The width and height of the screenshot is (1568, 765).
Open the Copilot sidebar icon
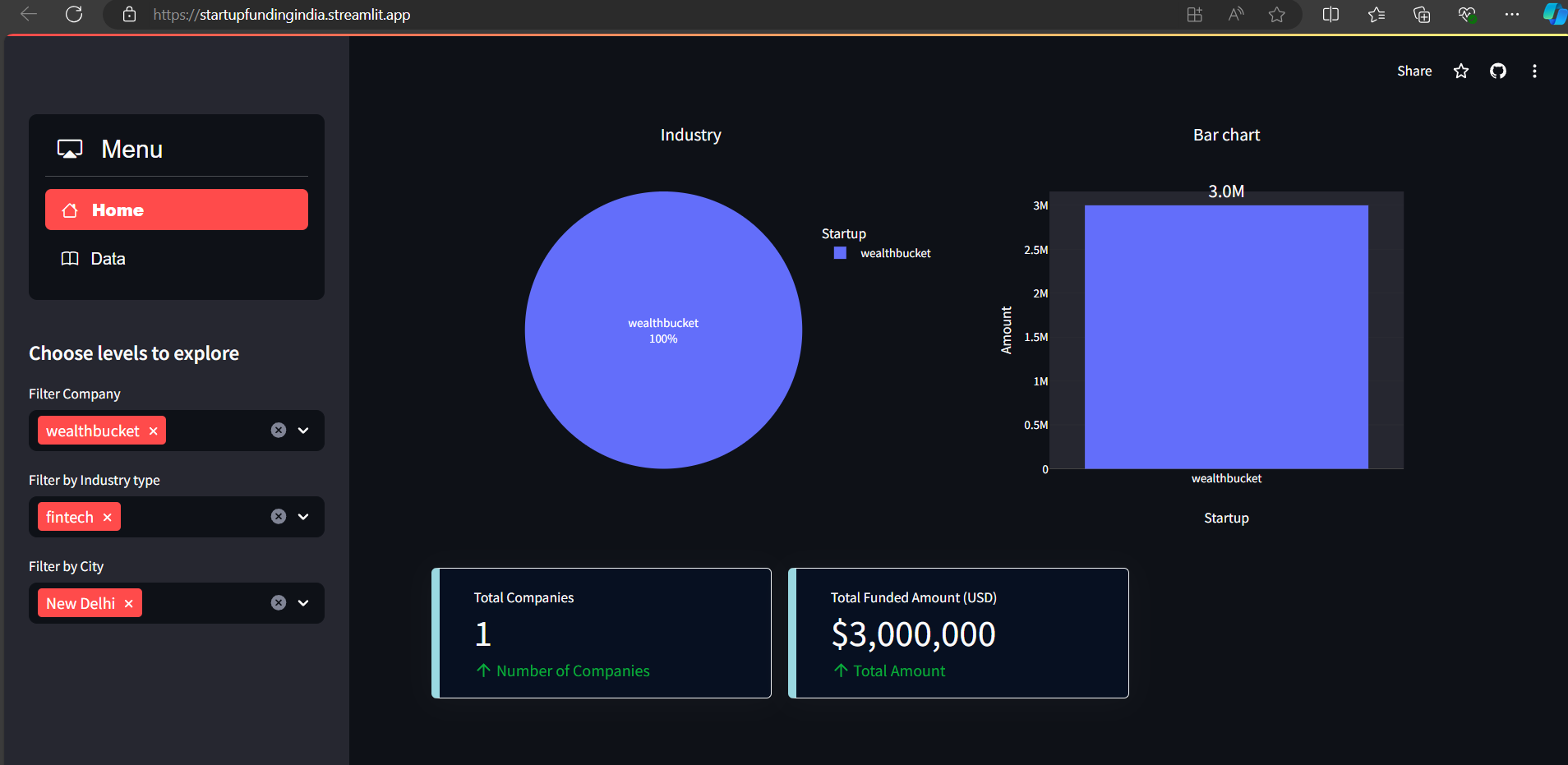pyautogui.click(x=1554, y=14)
